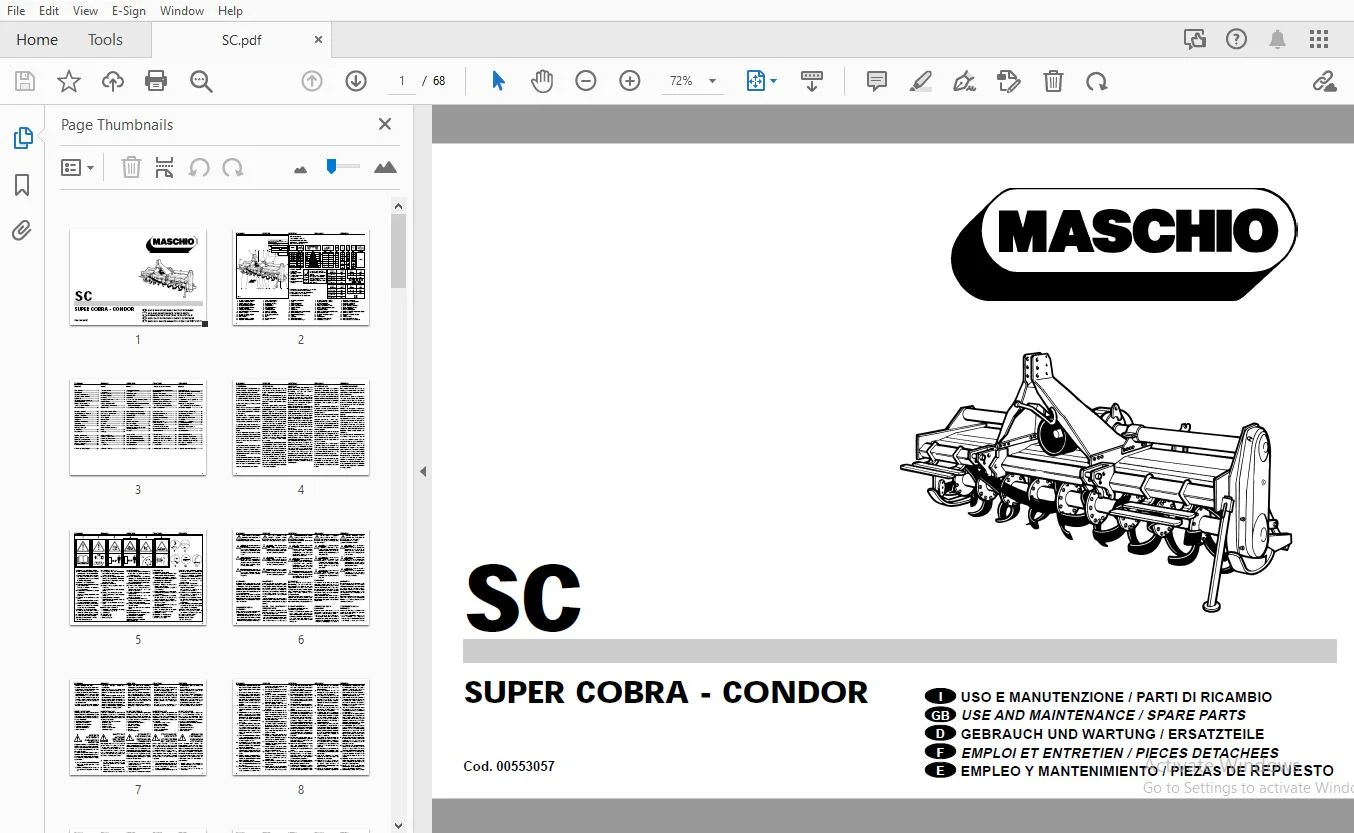Star this file as a favorite
The image size is (1354, 833).
point(69,81)
